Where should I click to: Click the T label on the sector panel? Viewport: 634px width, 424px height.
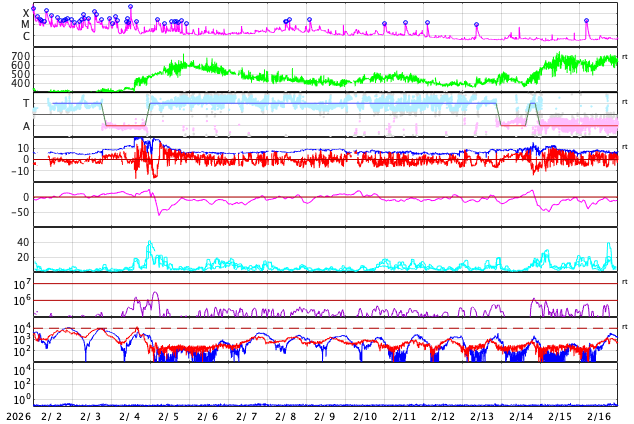coord(26,103)
